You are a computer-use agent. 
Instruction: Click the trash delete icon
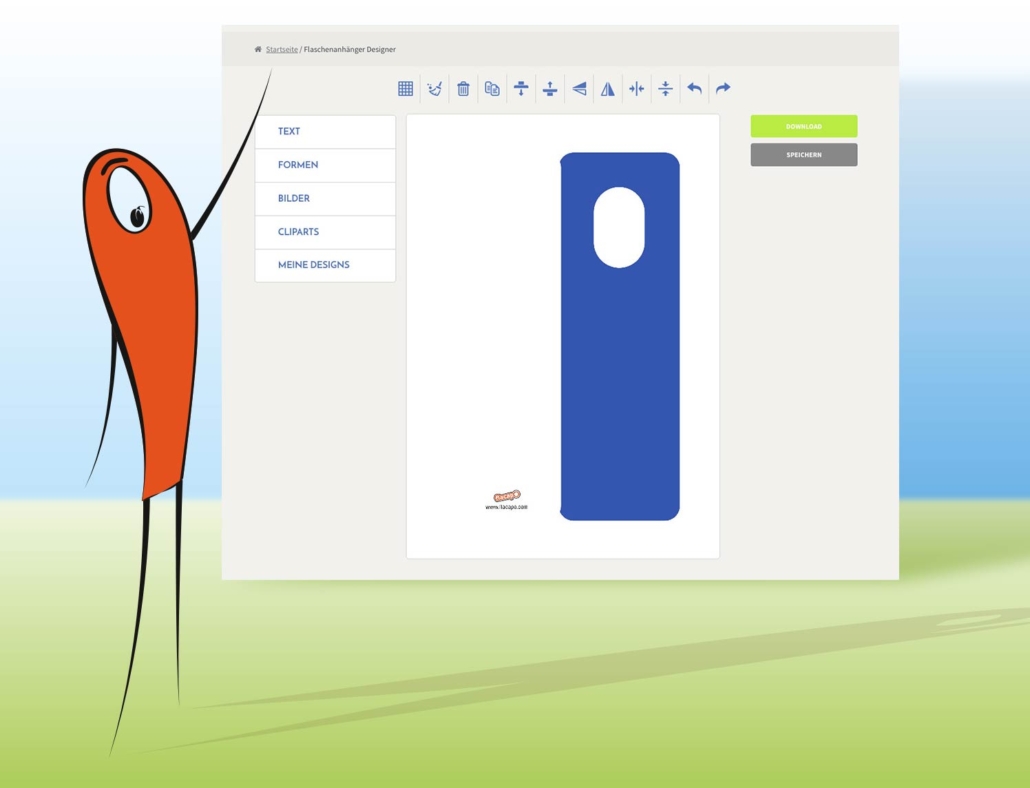pyautogui.click(x=463, y=89)
